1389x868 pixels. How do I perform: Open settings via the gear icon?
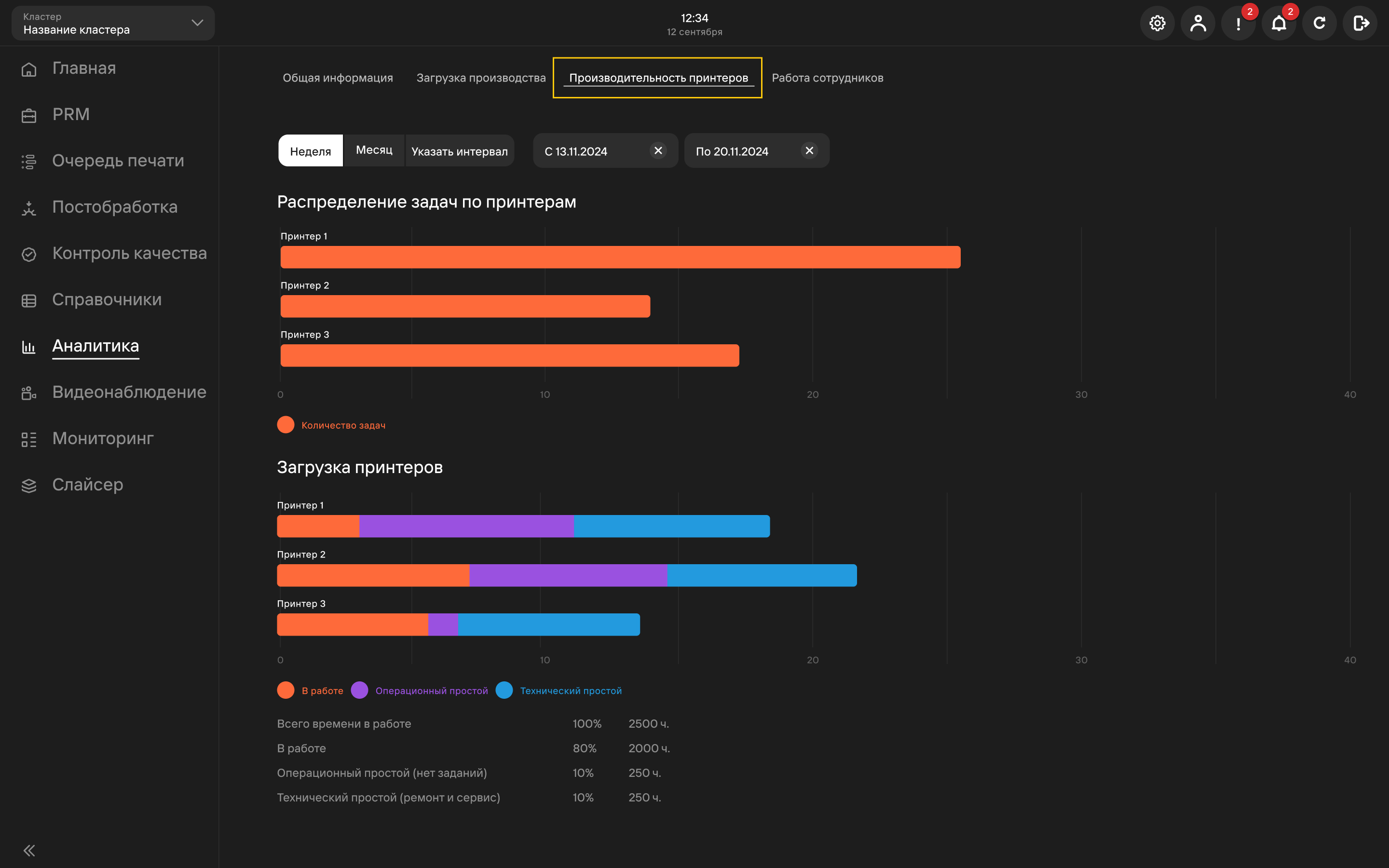point(1157,23)
